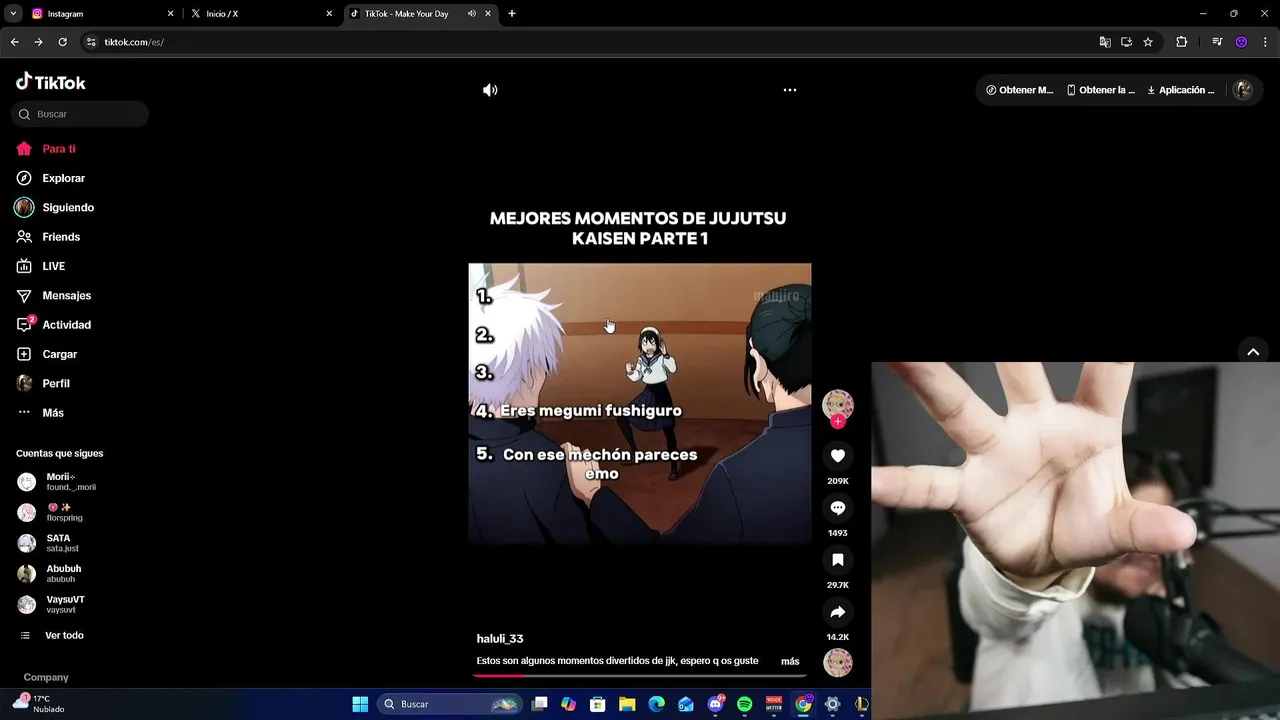Click the TikTok logo

tap(51, 82)
